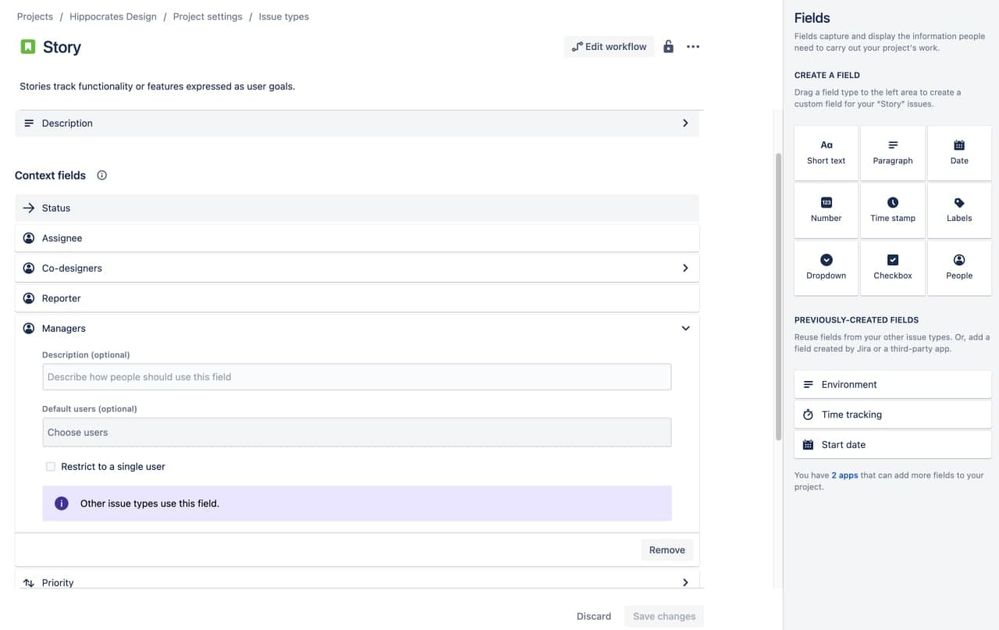This screenshot has width=999, height=630.
Task: Select the Dropdown field type
Action: pos(826,267)
